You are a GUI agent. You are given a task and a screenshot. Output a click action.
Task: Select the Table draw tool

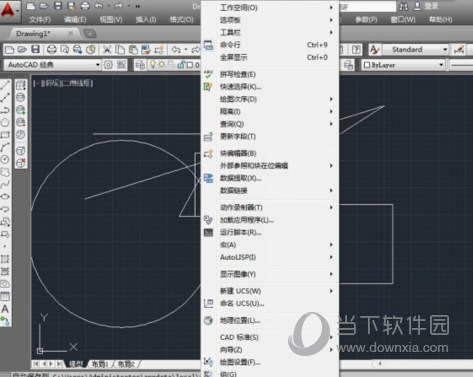tap(5, 296)
